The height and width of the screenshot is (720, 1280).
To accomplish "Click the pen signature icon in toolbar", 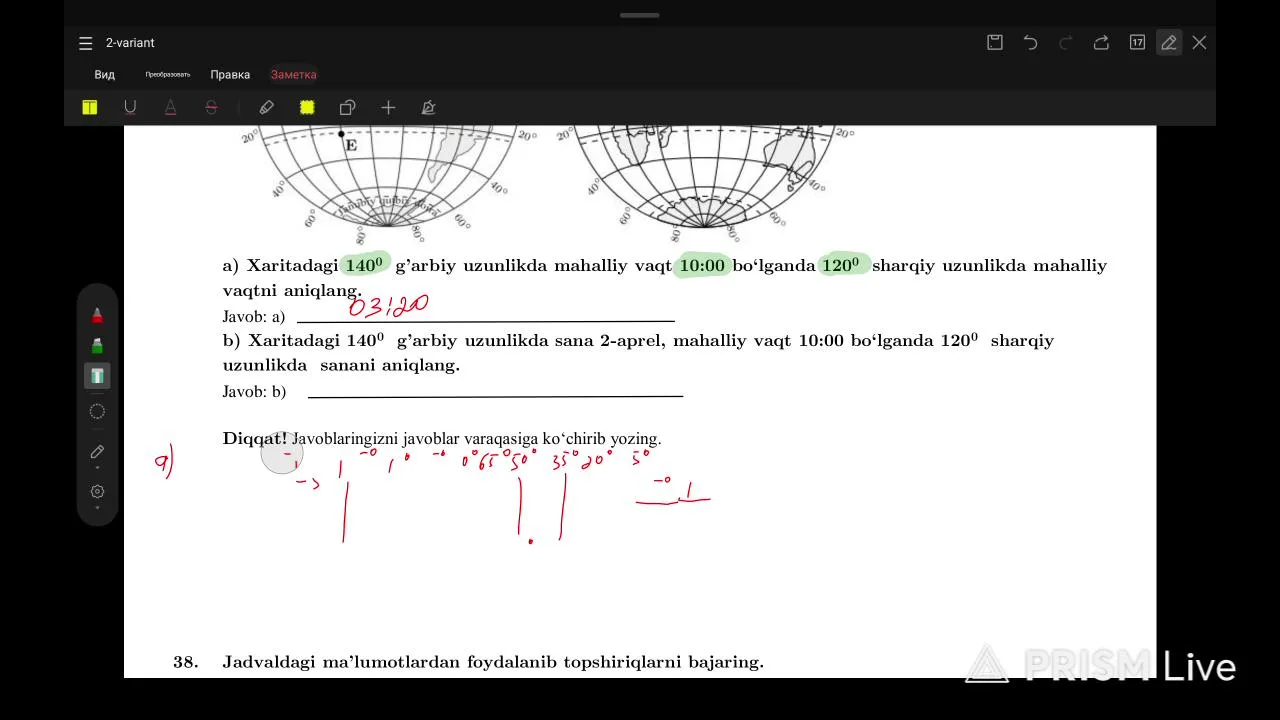I will [x=428, y=107].
